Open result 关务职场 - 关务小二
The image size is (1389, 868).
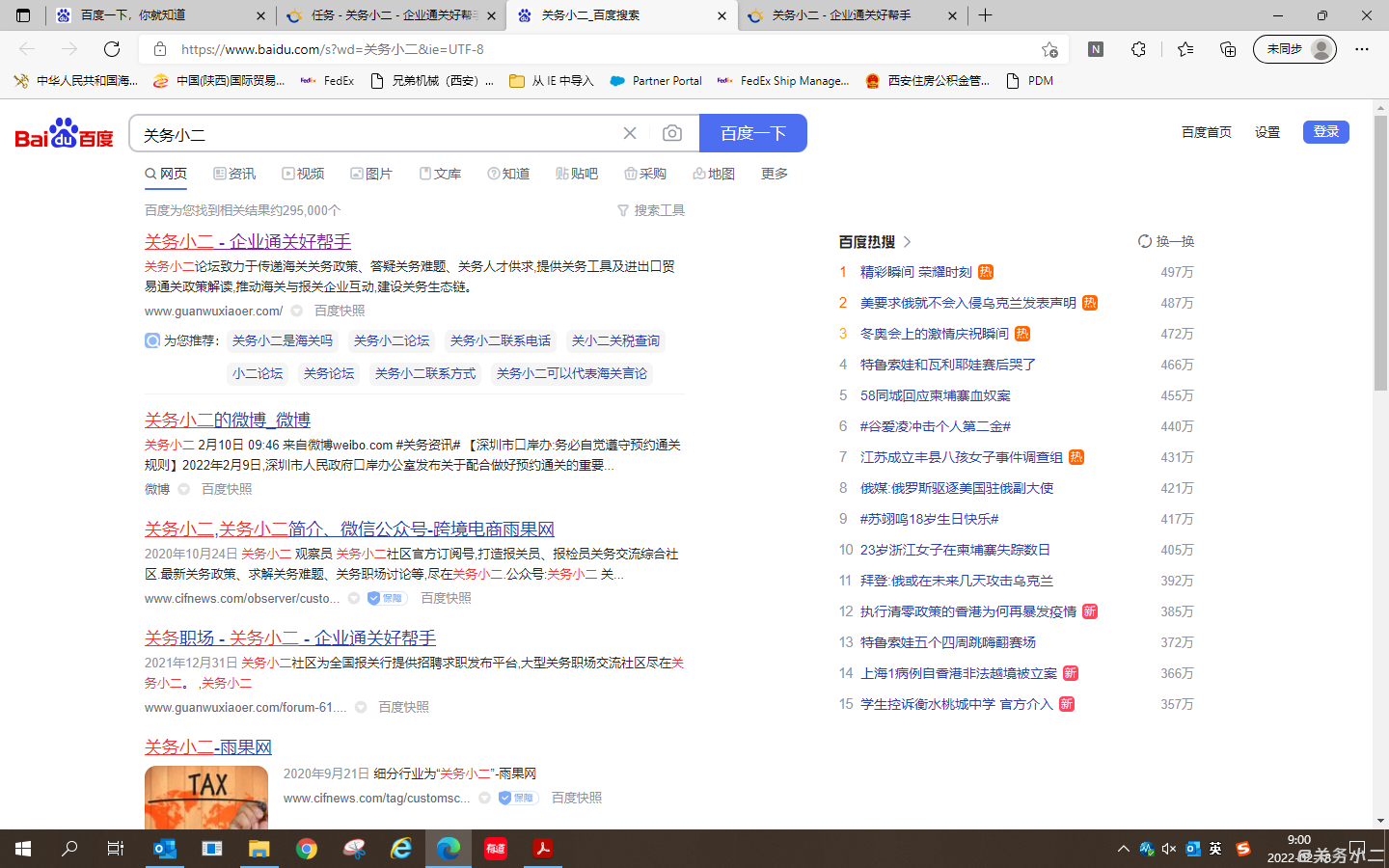point(290,637)
